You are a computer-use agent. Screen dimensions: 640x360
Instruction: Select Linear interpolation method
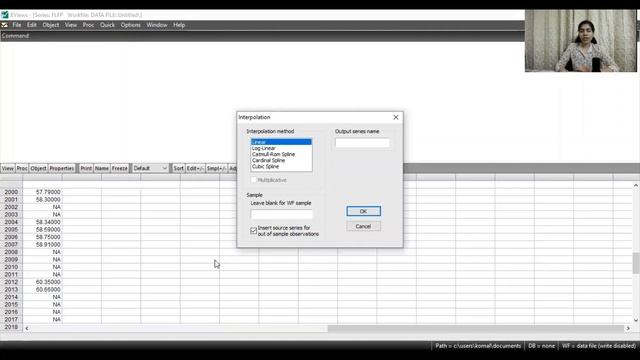pyautogui.click(x=281, y=142)
